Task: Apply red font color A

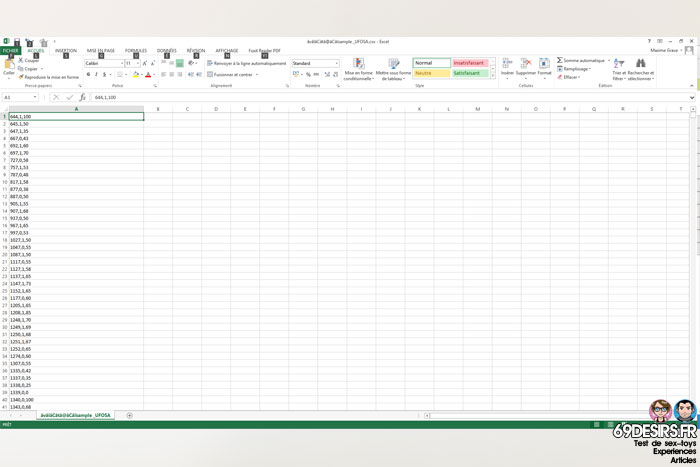Action: click(x=148, y=75)
